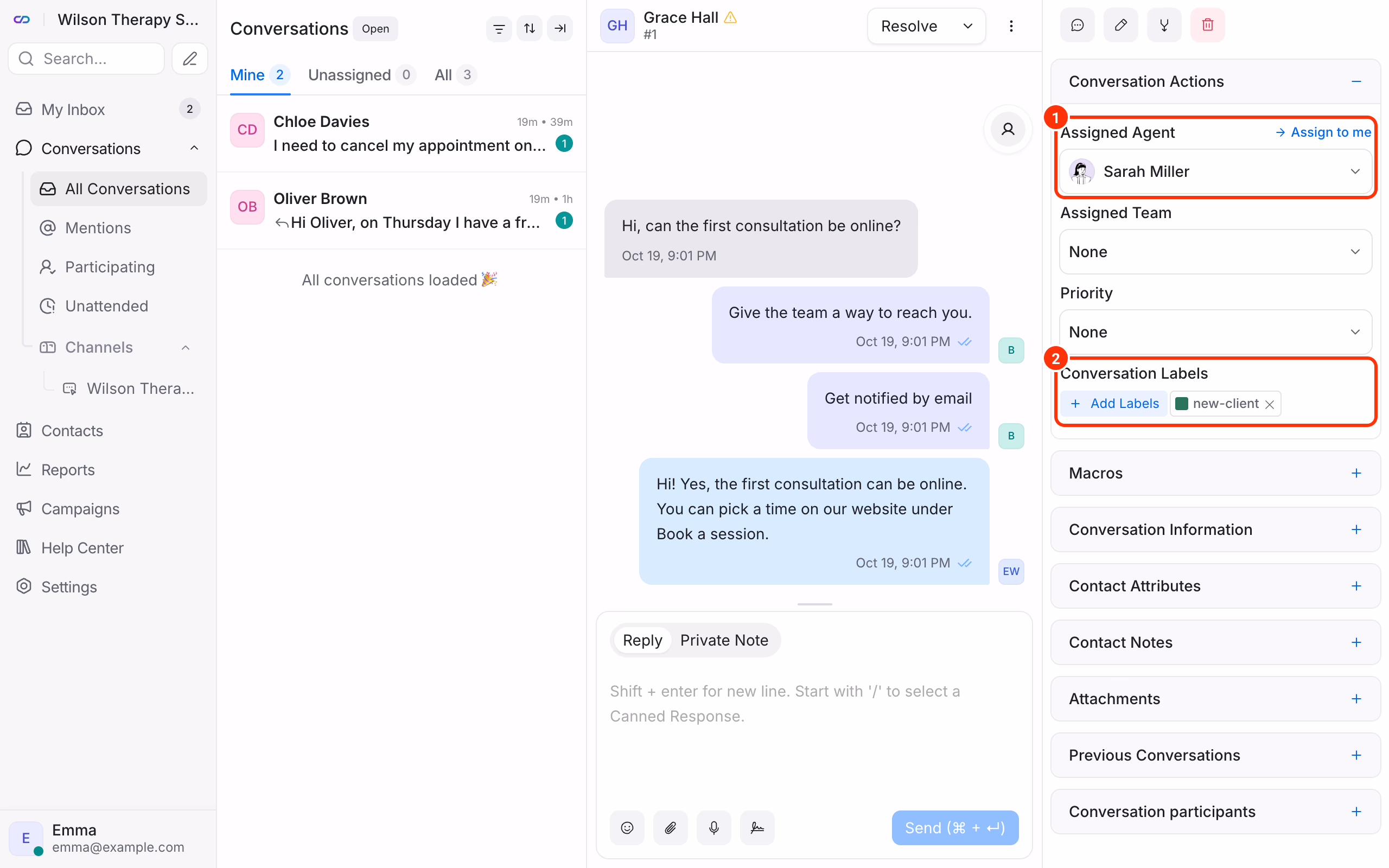Collapse the conversation list panel arrow icon

(559, 28)
